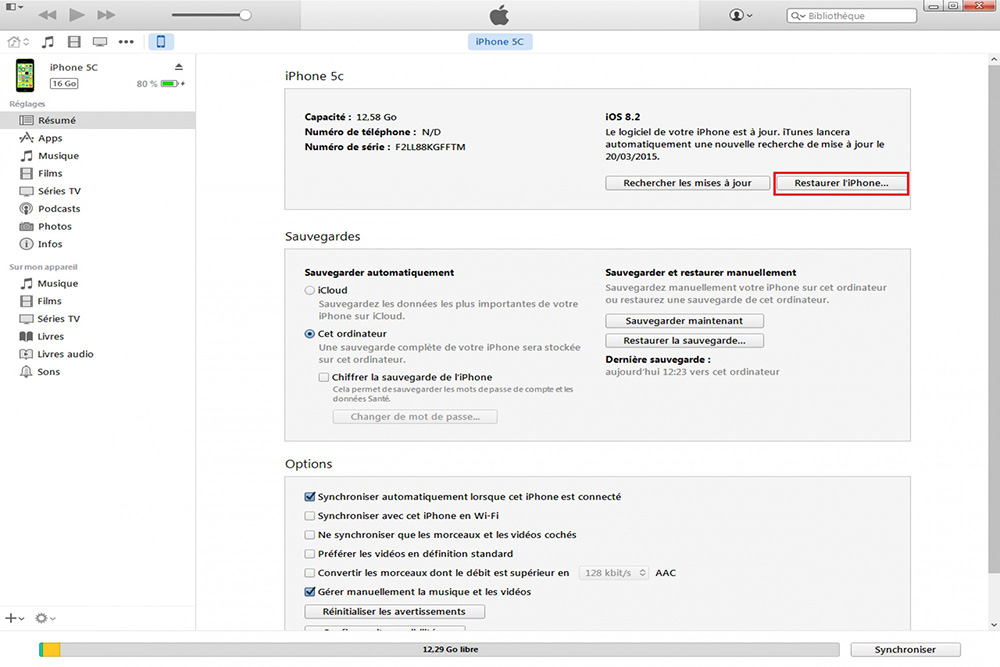Open the 128 kbit/s bitrate dropdown
The height and width of the screenshot is (667, 1000).
613,573
